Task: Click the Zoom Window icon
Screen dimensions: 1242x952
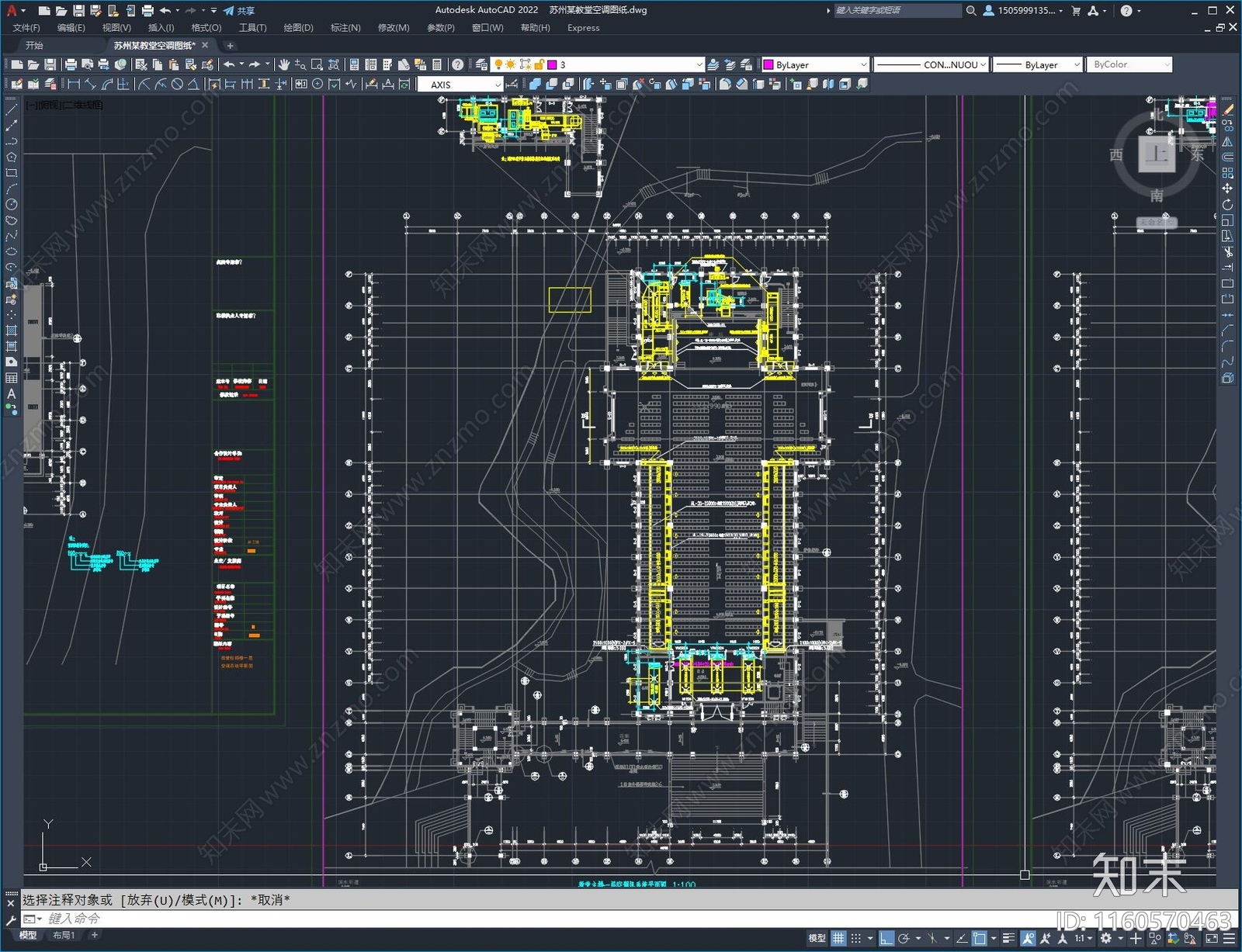Action: [317, 64]
